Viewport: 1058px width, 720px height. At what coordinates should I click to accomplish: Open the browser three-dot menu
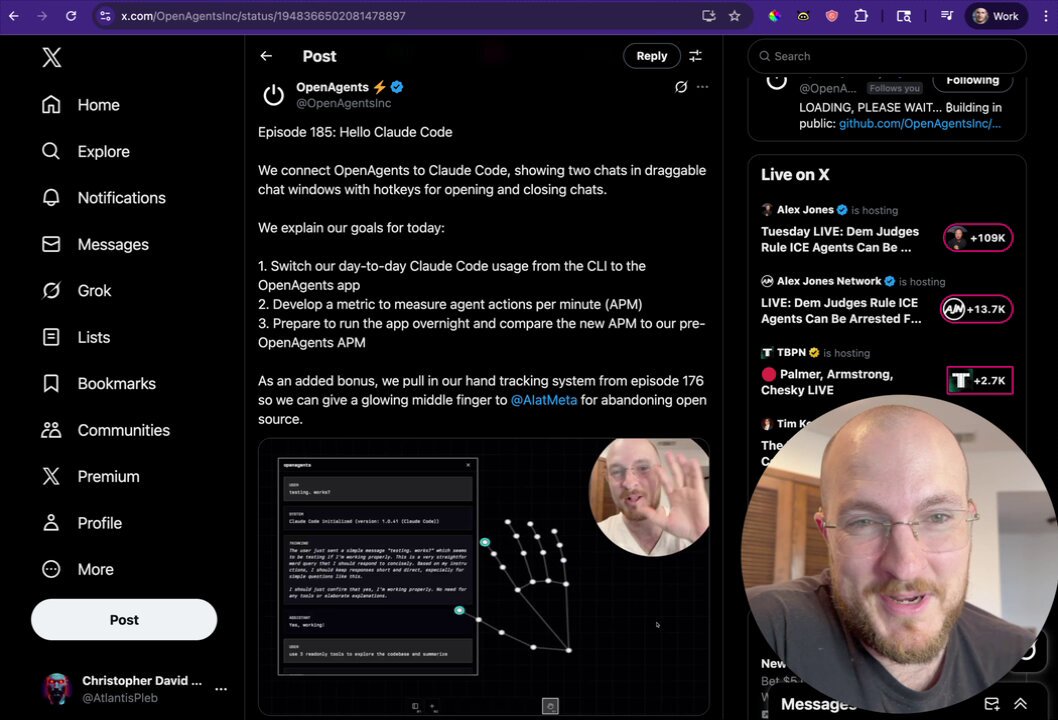pos(1046,16)
